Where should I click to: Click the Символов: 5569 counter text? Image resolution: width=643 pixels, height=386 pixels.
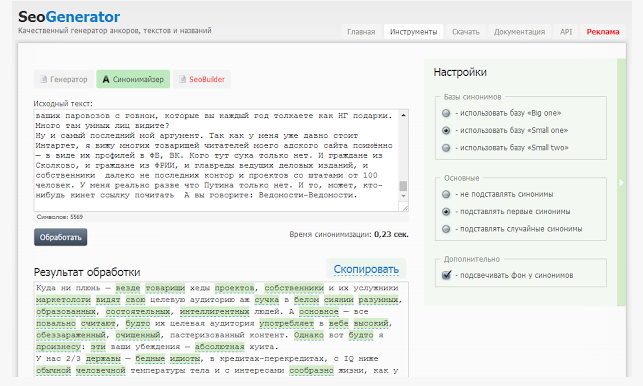59,217
